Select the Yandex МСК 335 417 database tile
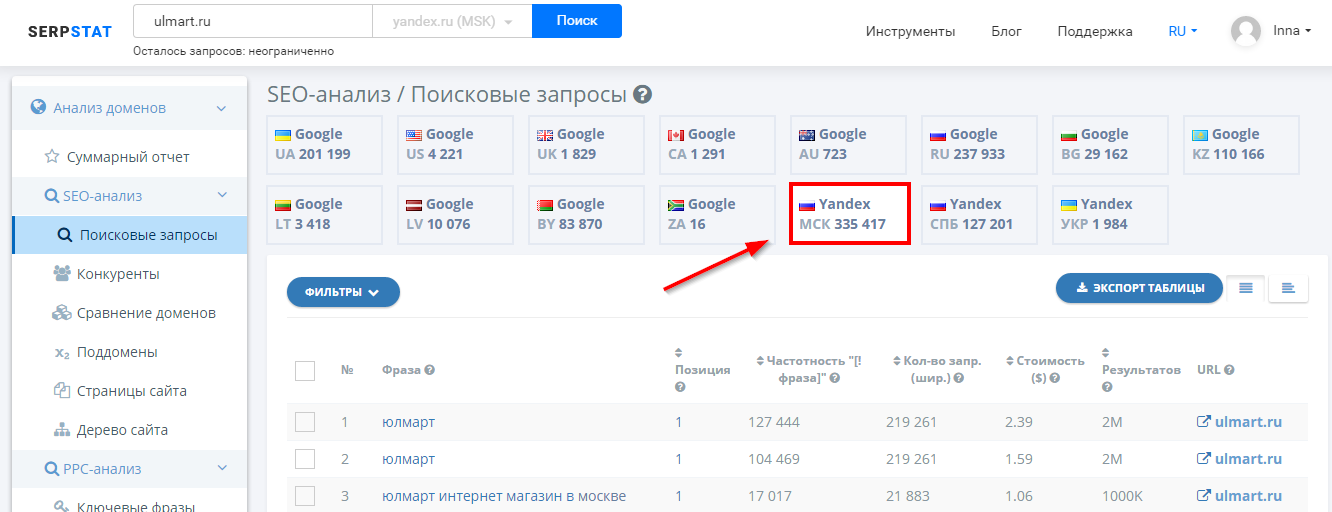This screenshot has width=1332, height=512. point(849,214)
